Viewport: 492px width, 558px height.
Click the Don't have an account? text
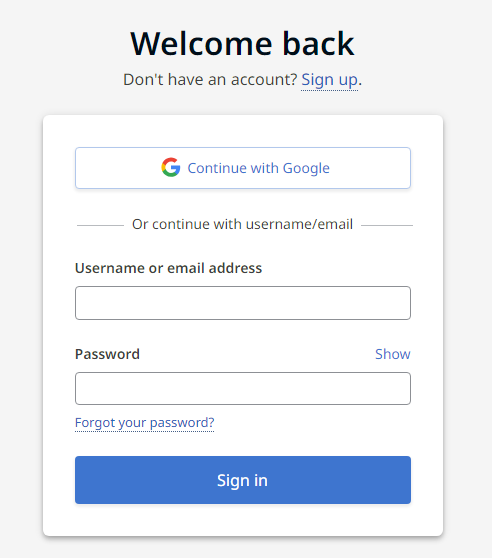[x=210, y=80]
